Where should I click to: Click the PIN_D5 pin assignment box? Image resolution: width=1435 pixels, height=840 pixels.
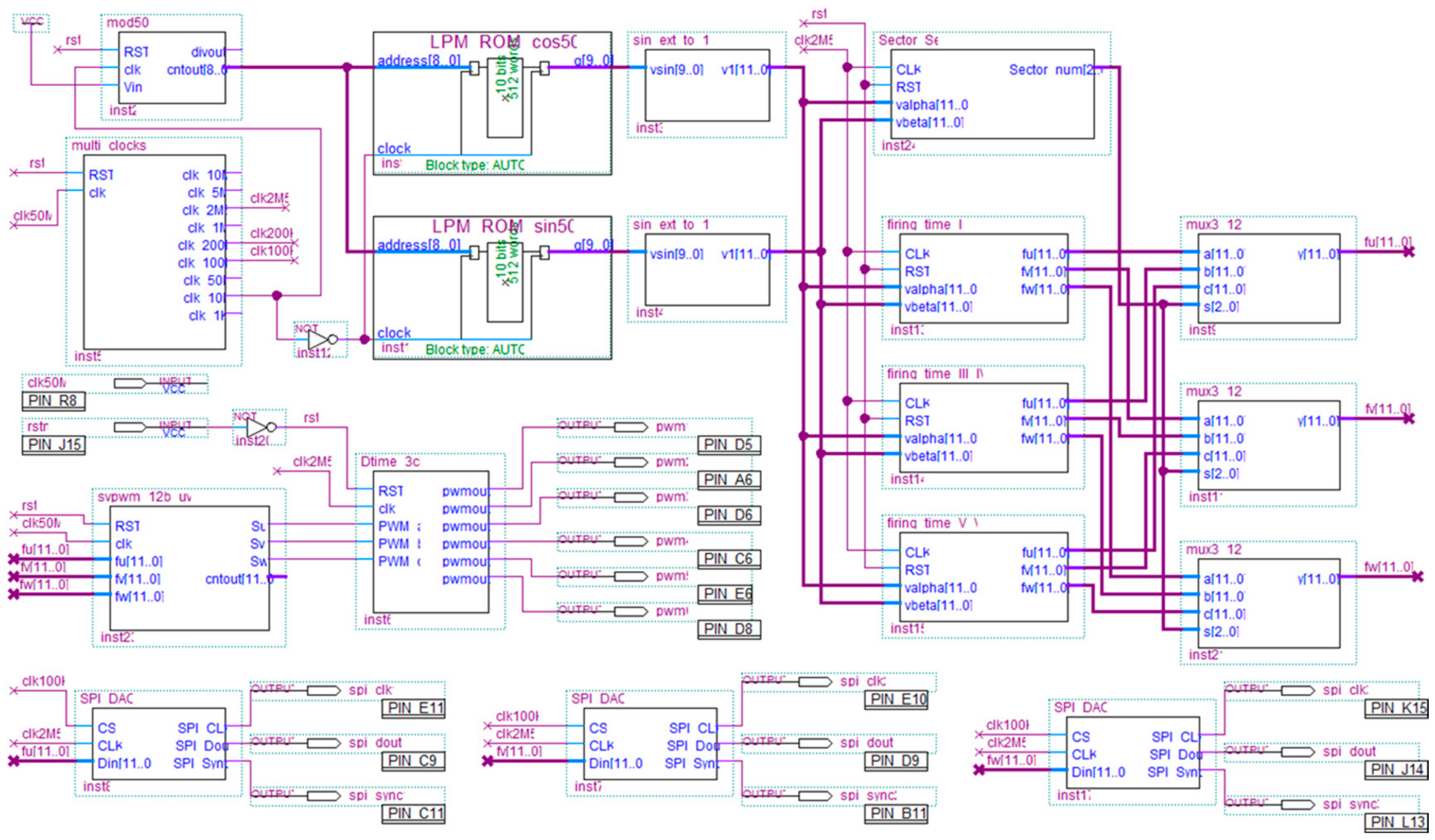(729, 444)
